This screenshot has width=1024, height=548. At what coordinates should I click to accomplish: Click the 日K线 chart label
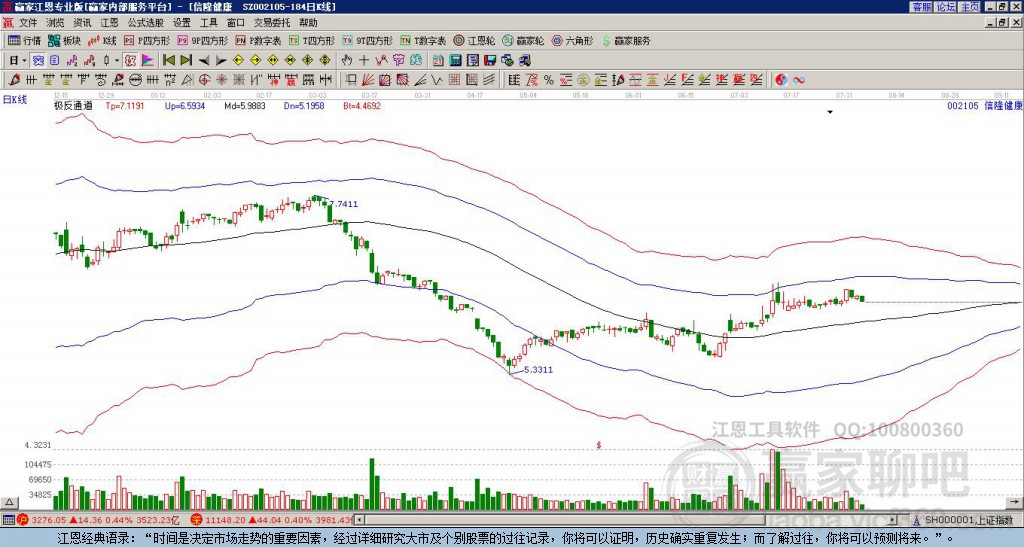[15, 100]
